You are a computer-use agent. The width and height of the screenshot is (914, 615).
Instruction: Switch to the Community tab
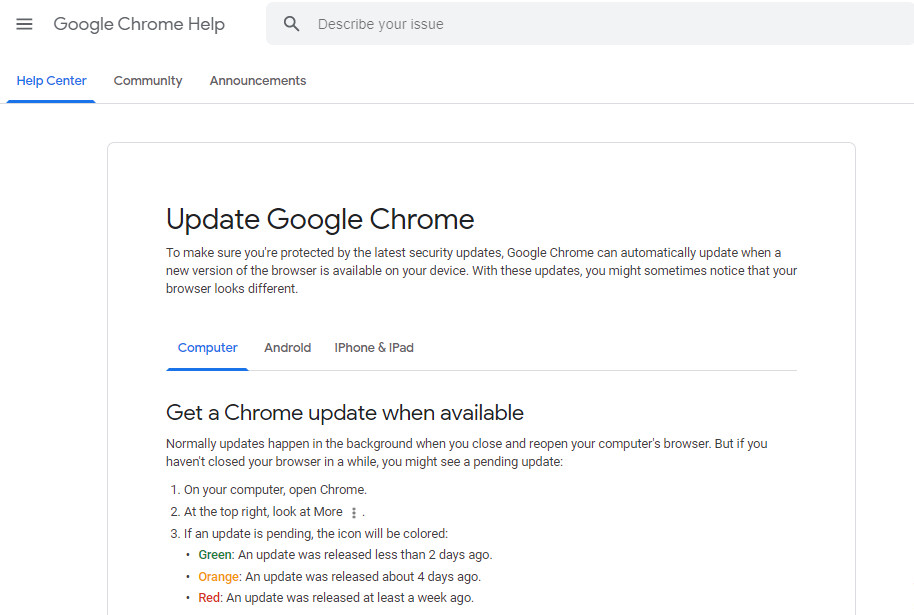(x=148, y=80)
